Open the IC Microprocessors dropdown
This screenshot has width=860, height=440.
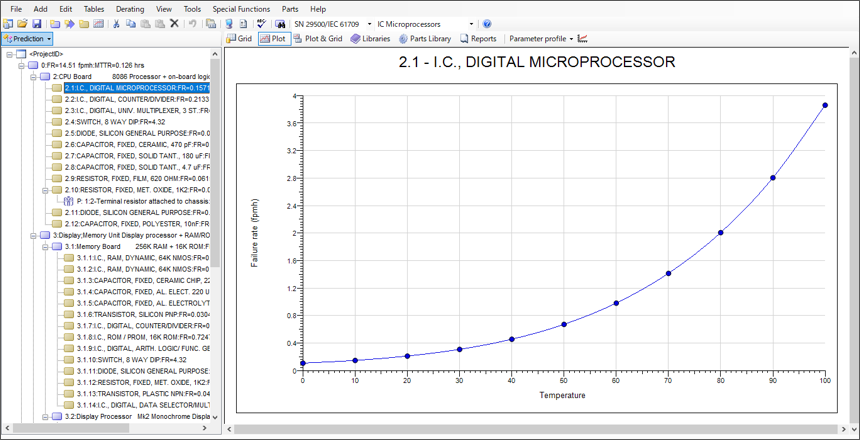[x=472, y=24]
